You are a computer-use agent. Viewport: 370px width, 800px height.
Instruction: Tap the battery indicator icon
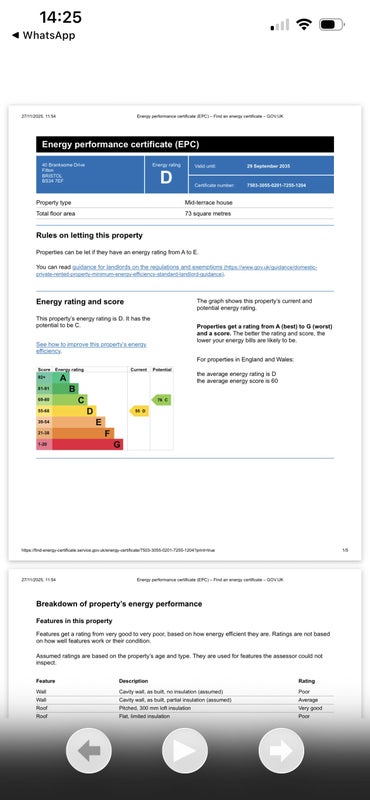pos(332,24)
